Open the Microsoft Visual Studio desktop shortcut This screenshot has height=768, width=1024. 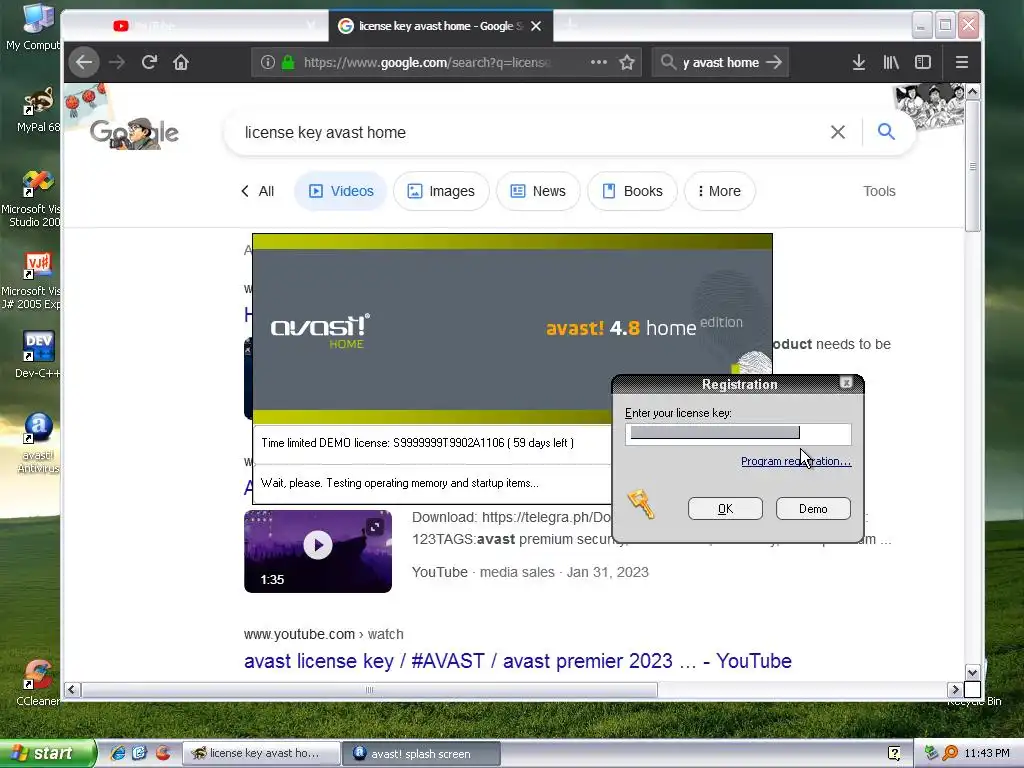tap(33, 199)
